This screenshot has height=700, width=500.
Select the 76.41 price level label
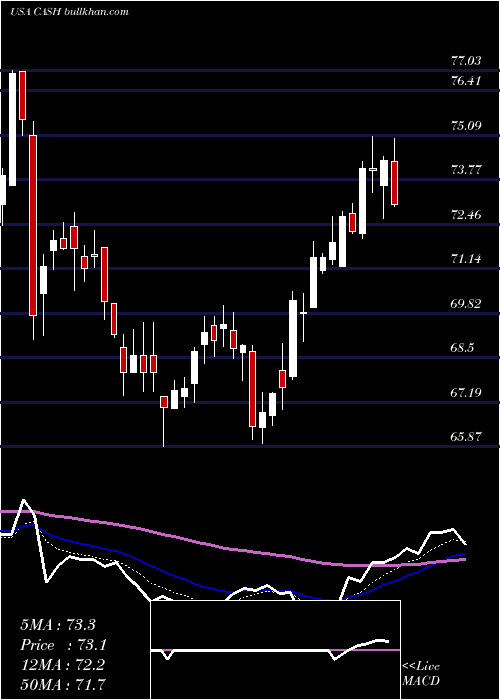[x=466, y=81]
